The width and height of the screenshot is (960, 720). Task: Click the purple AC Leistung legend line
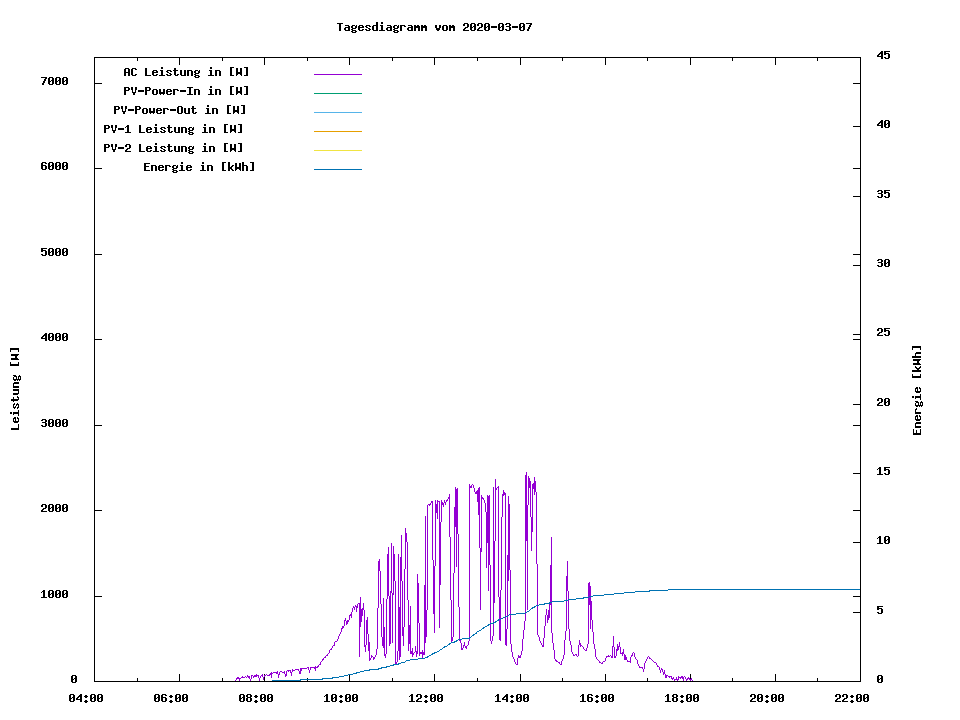(x=337, y=74)
